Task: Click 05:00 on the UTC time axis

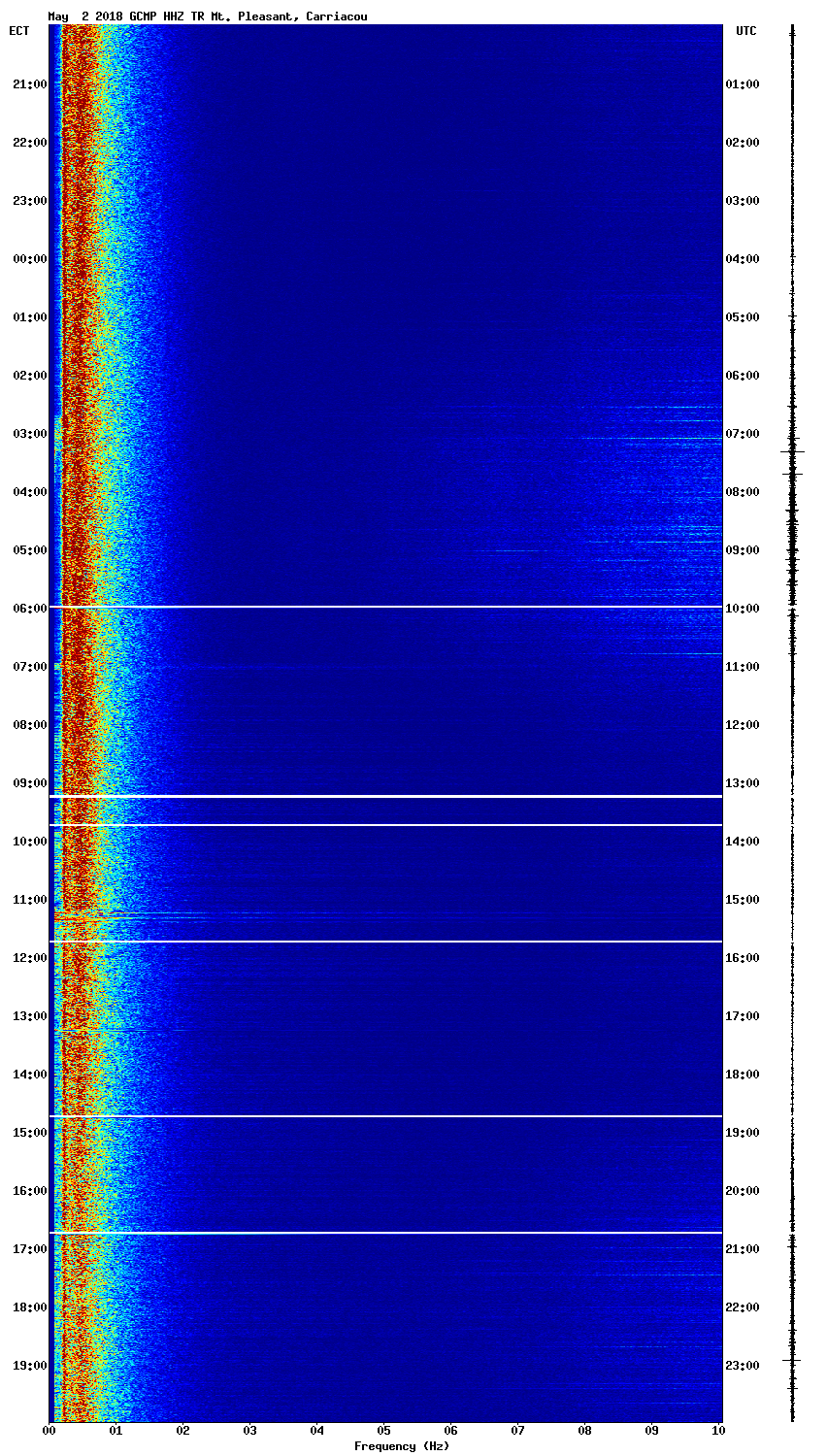Action: tap(743, 317)
